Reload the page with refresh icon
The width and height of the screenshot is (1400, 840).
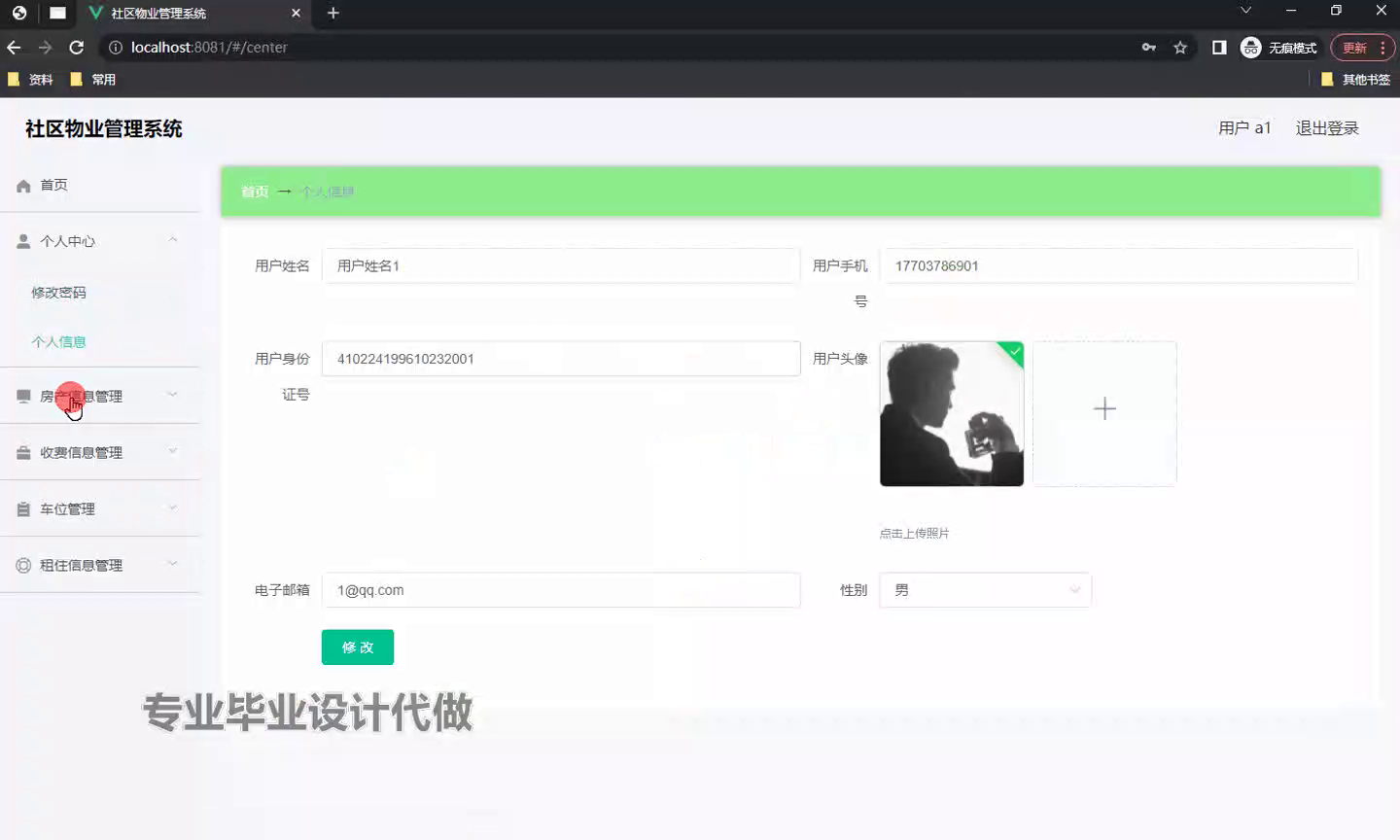click(77, 47)
